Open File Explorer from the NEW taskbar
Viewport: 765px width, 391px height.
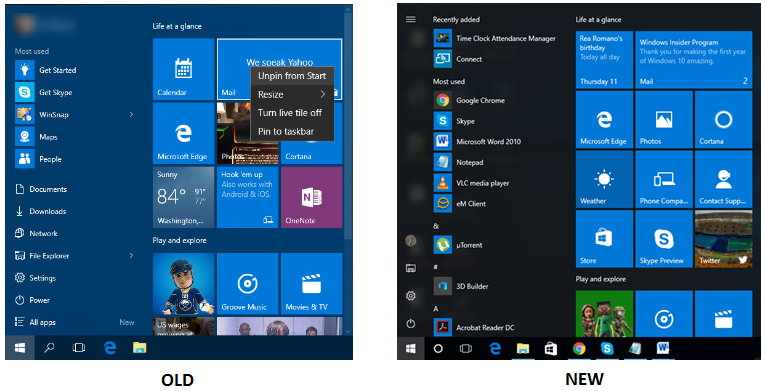pyautogui.click(x=523, y=349)
